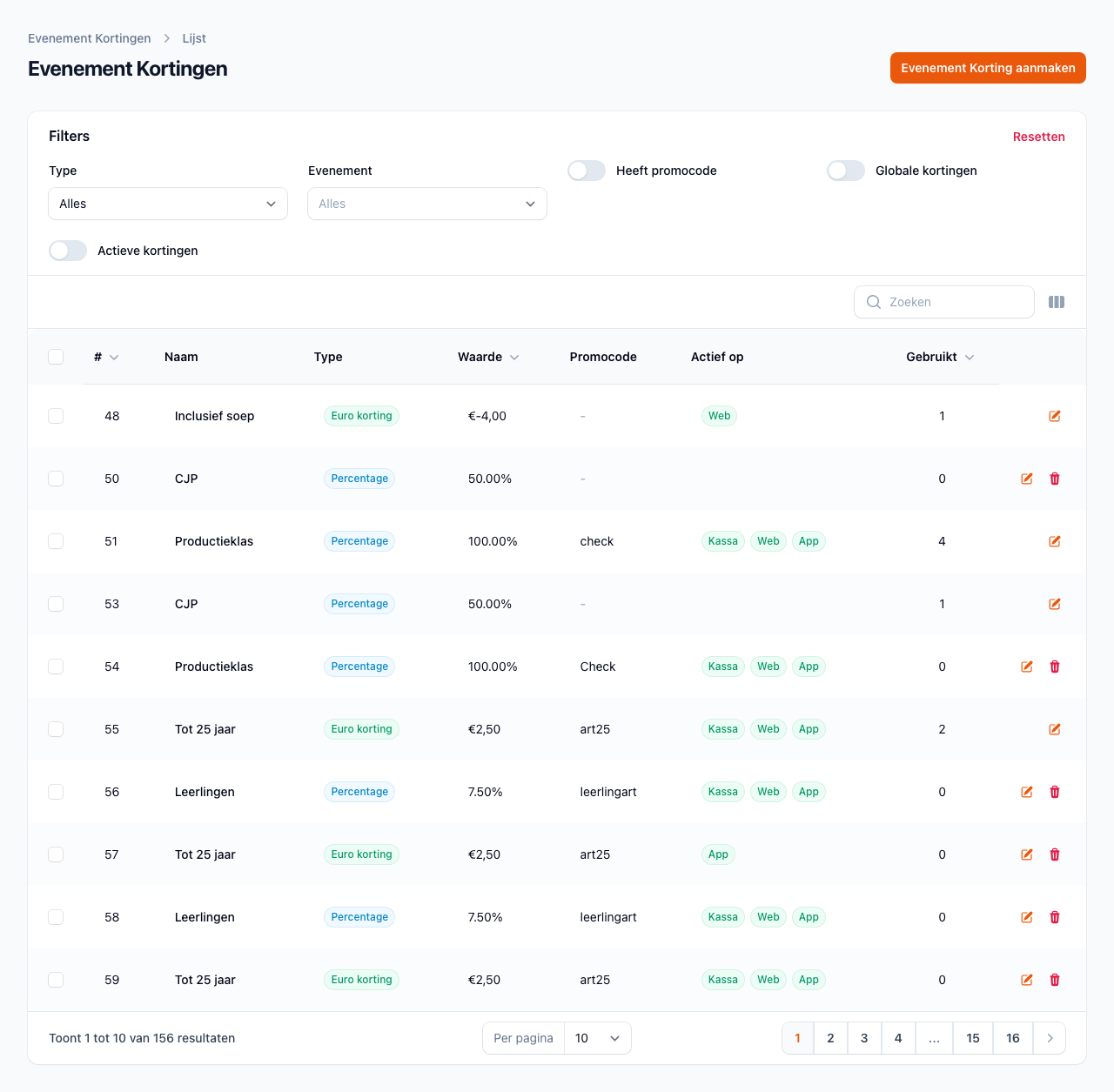
Task: Delete discount row number 59
Action: [1054, 980]
